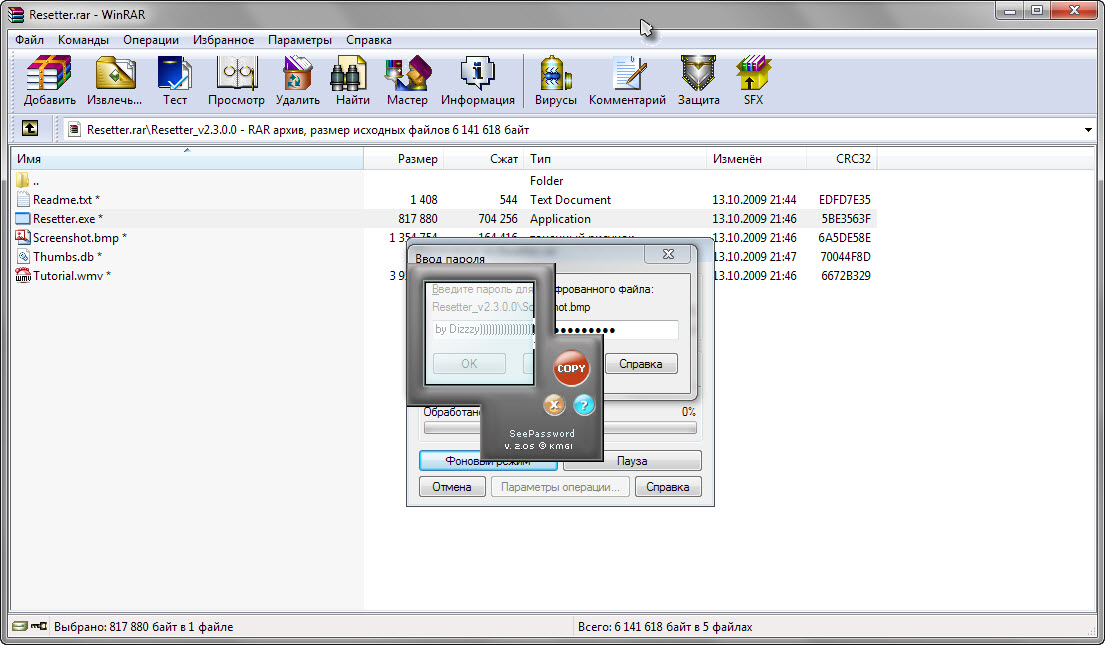1105x645 pixels.
Task: Click the drive icon in status bar
Action: (20, 626)
